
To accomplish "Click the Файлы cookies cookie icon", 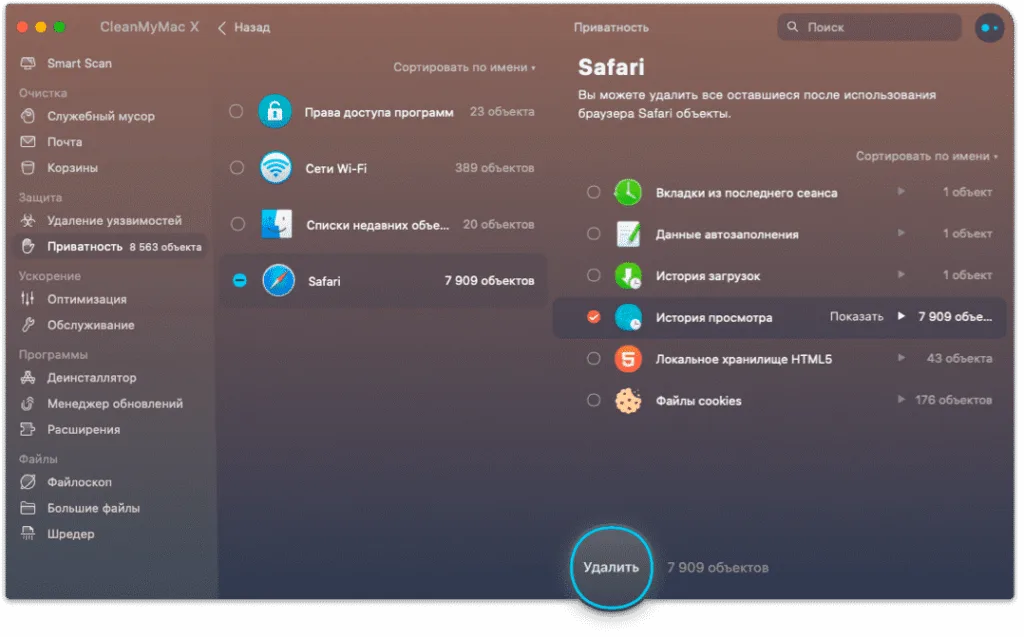I will 628,400.
